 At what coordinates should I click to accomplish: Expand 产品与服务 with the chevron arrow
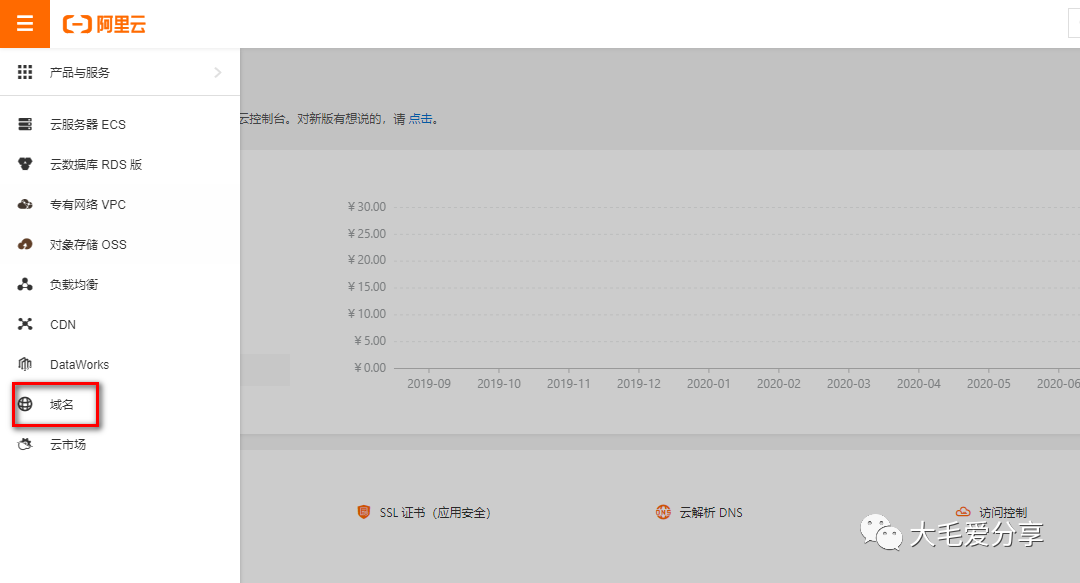pyautogui.click(x=218, y=72)
